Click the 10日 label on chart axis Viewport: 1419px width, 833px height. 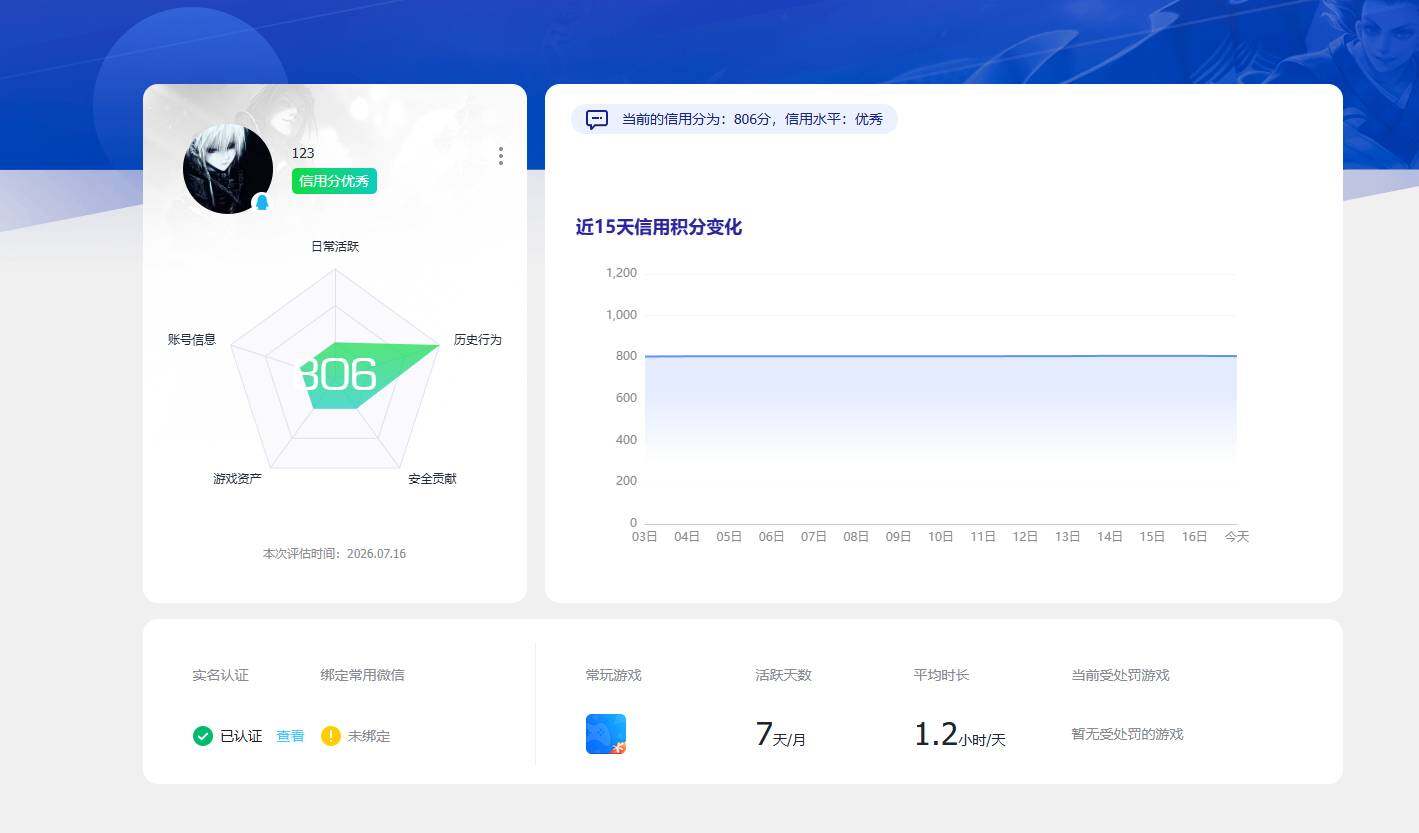click(x=941, y=537)
